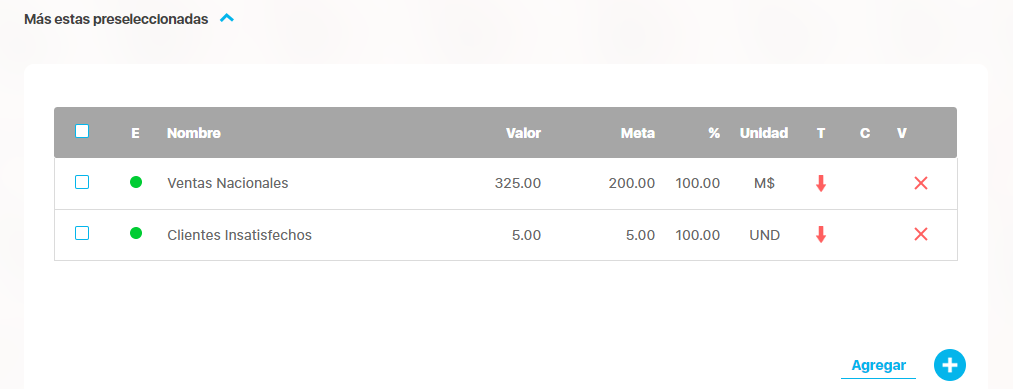The image size is (1013, 389).
Task: Click the Agregar link
Action: tap(879, 366)
